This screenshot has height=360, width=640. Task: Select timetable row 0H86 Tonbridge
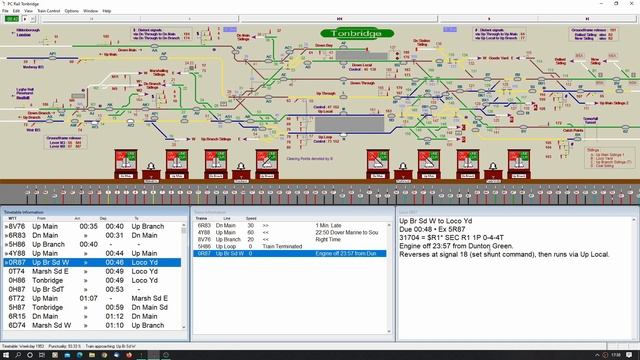(92, 280)
